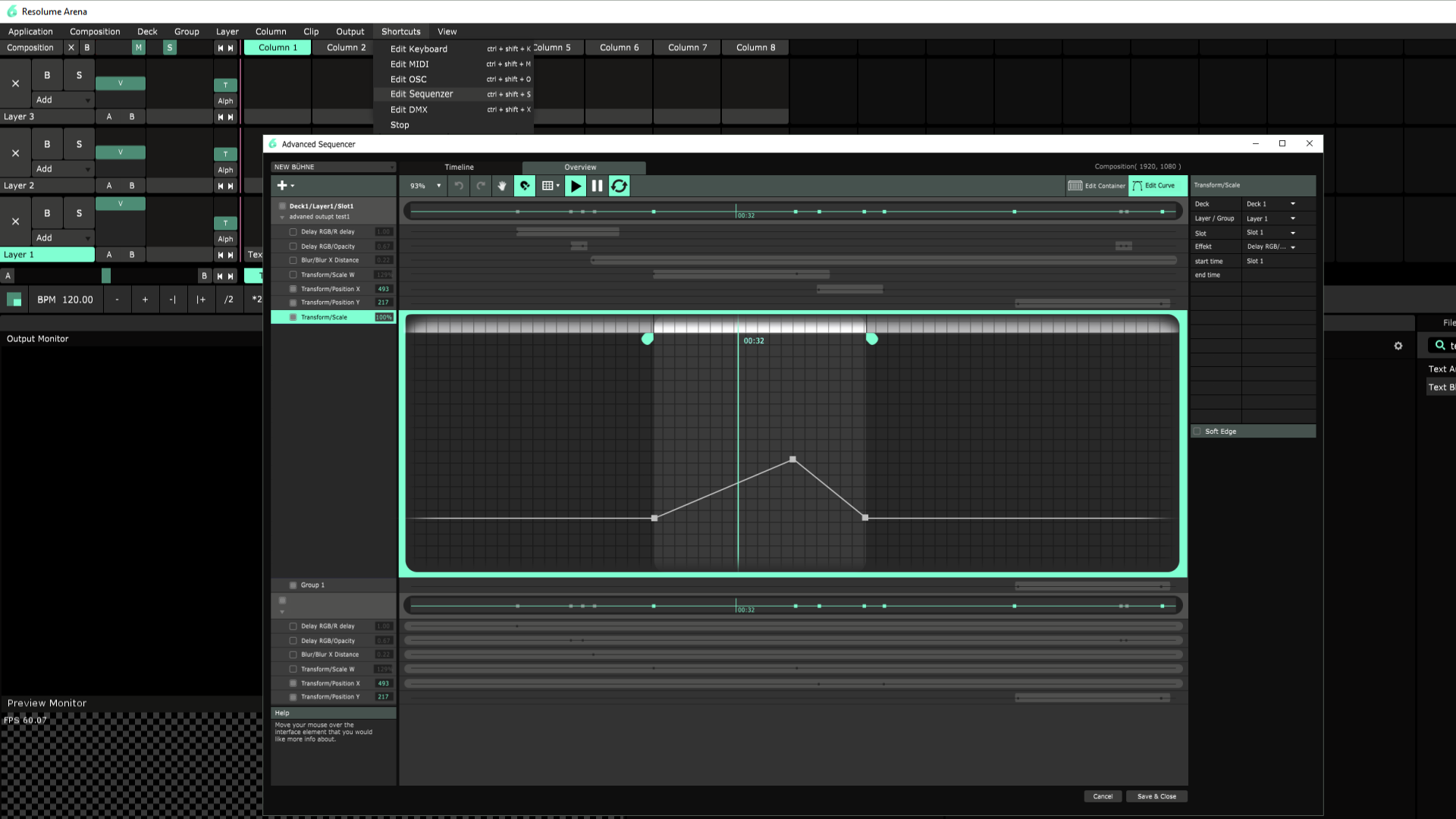Click the redo arrow icon
The height and width of the screenshot is (819, 1456).
click(481, 186)
